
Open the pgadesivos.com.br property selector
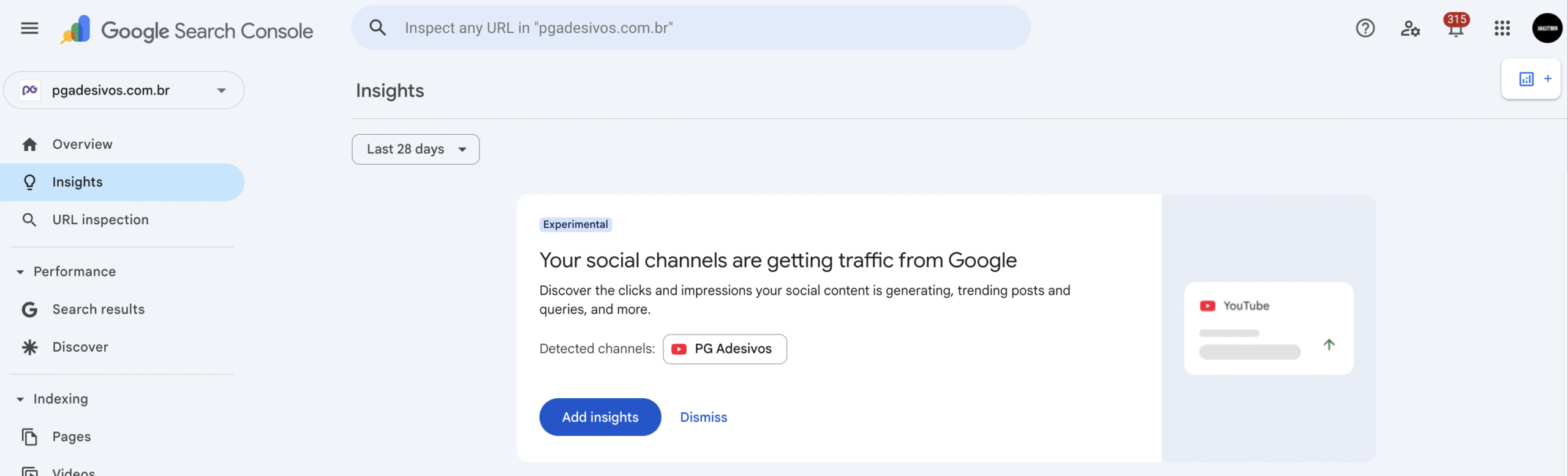124,91
